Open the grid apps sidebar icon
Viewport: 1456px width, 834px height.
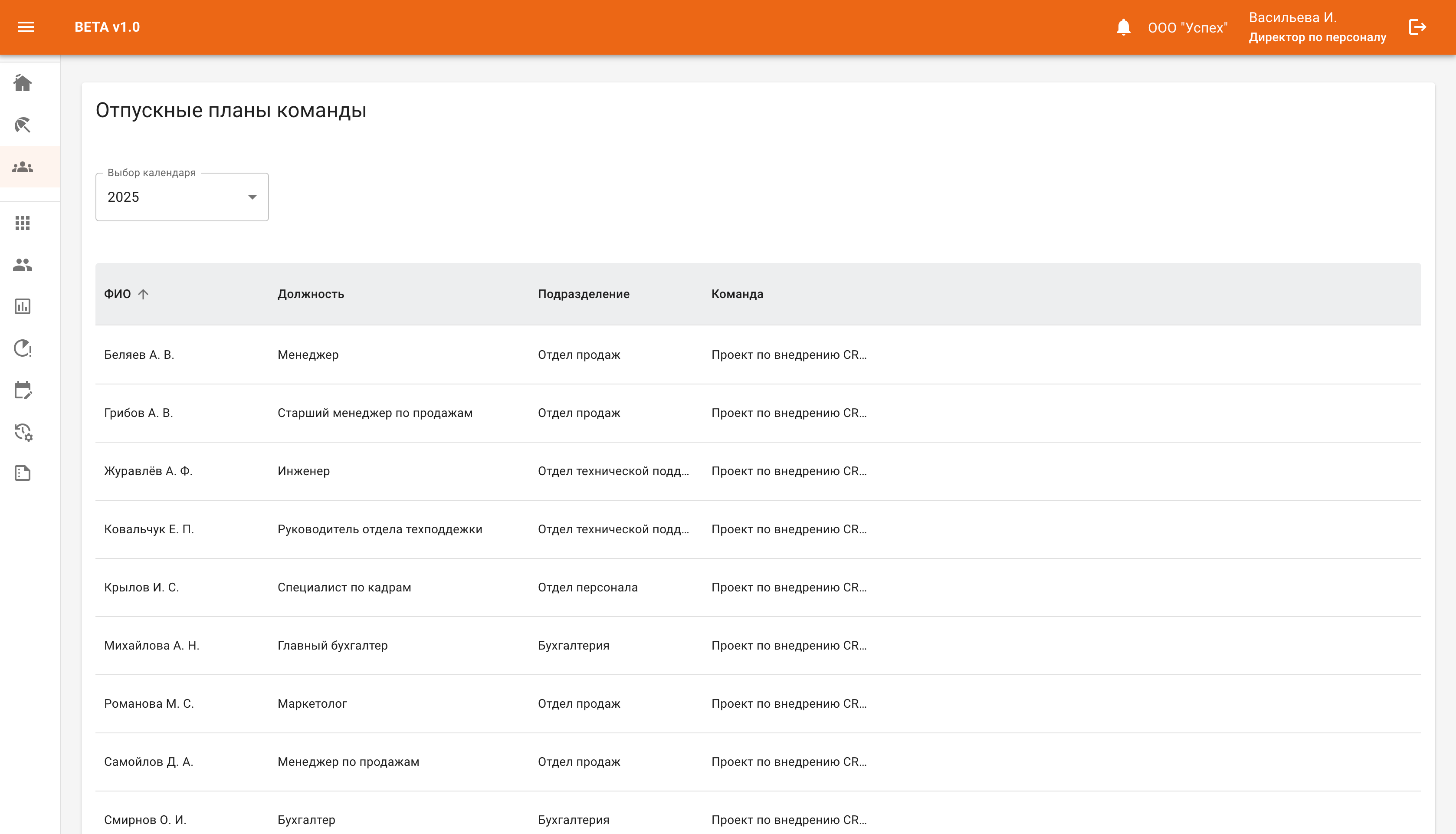click(x=23, y=223)
